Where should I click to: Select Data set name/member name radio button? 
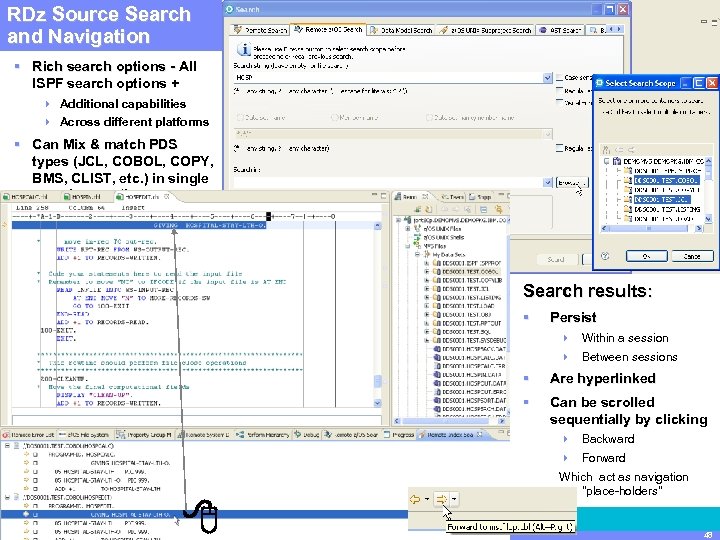pos(429,118)
